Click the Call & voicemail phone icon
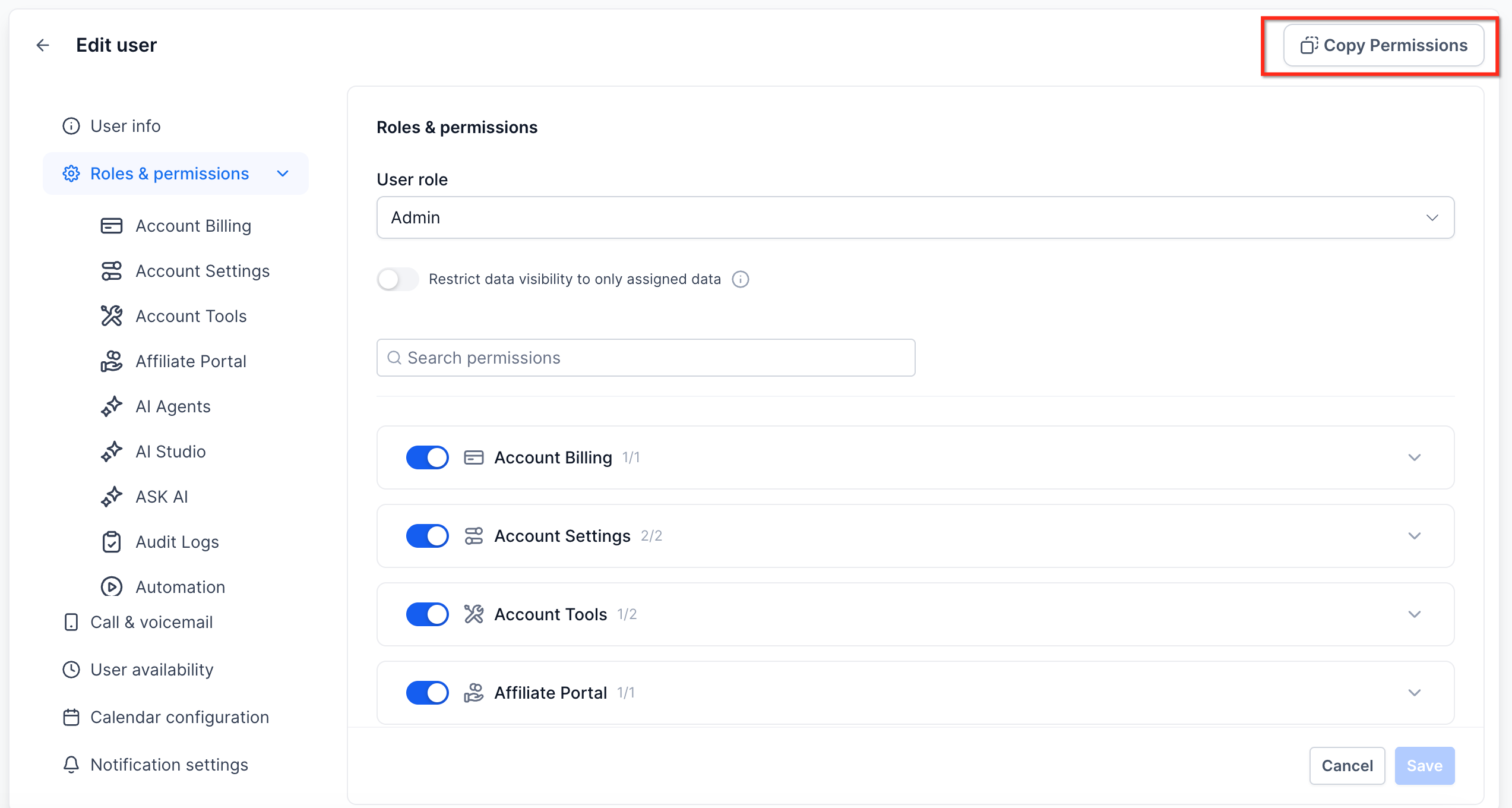The image size is (1512, 808). point(71,622)
